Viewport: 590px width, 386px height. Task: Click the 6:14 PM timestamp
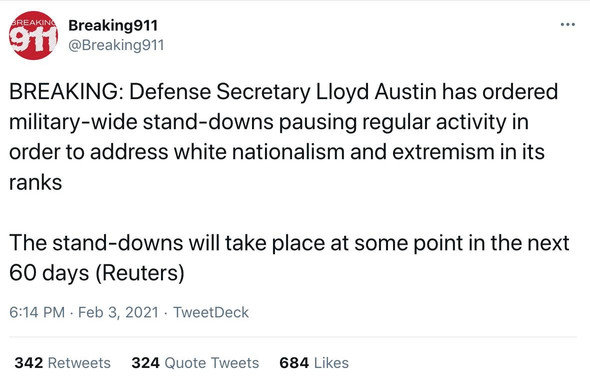37,312
